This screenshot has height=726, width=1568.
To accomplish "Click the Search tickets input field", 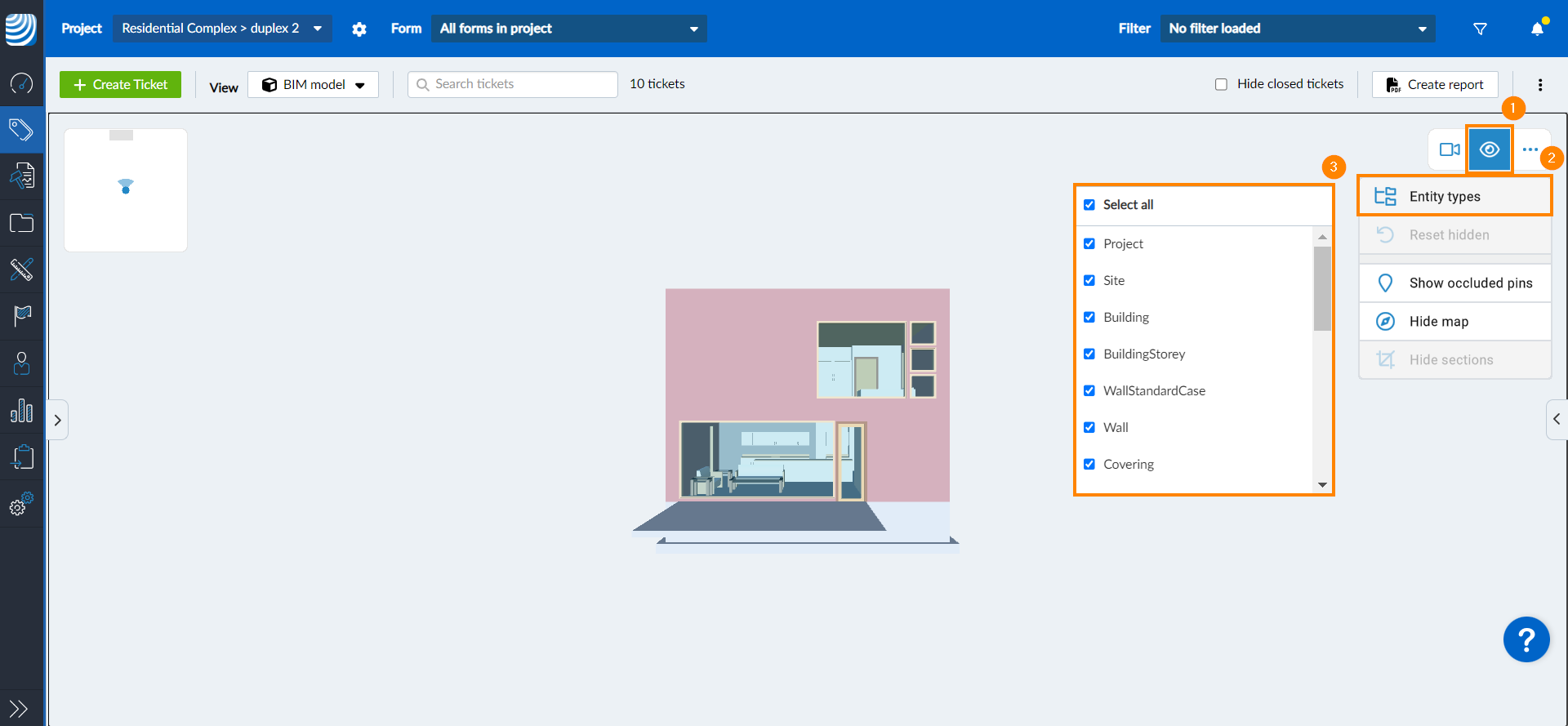I will coord(513,84).
